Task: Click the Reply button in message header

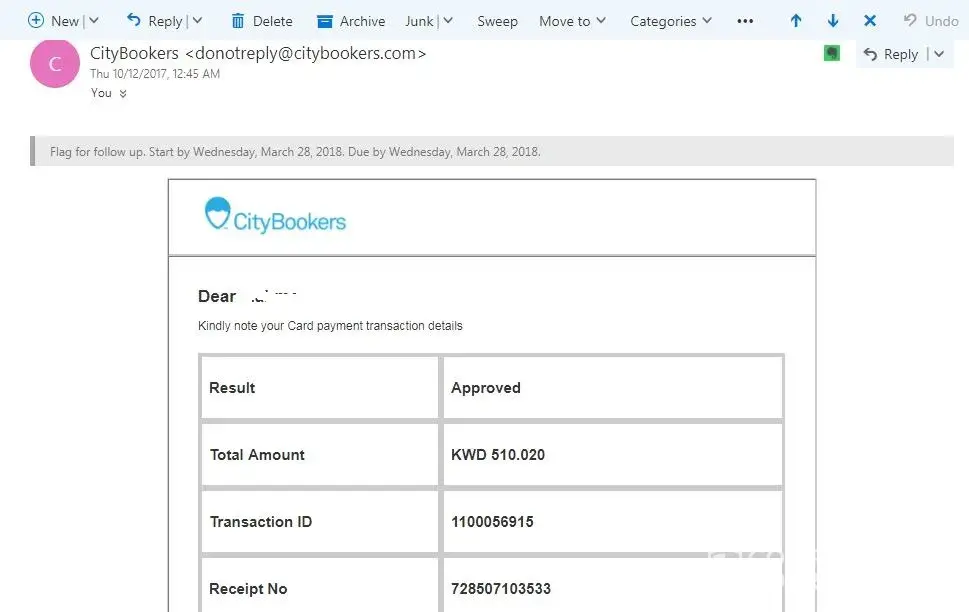Action: (890, 55)
